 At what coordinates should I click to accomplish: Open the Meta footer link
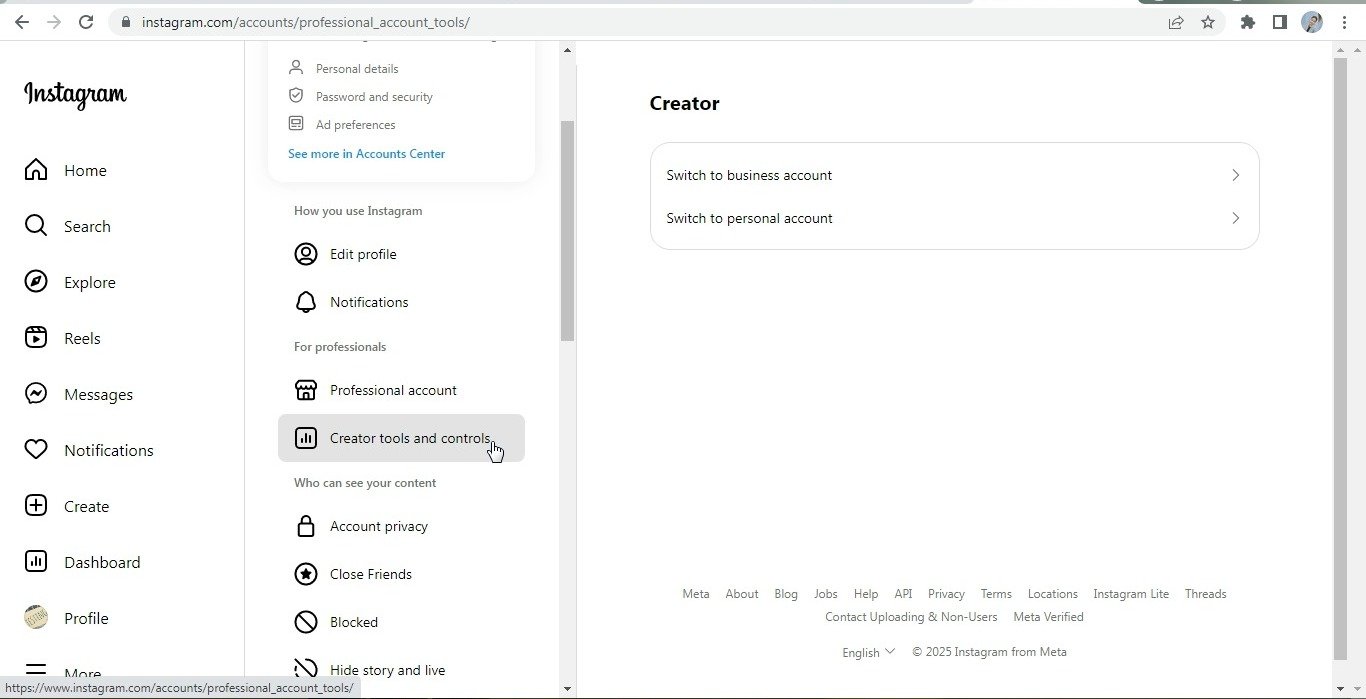tap(696, 594)
